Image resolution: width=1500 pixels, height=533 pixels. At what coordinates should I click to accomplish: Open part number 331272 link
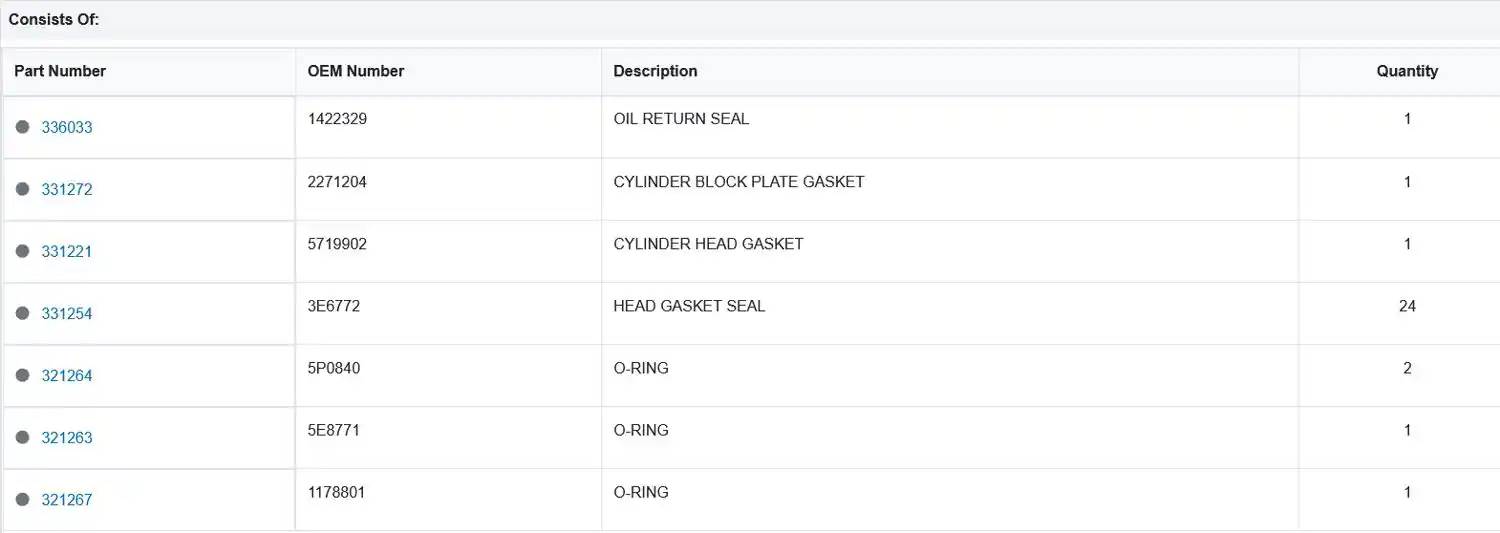point(67,190)
